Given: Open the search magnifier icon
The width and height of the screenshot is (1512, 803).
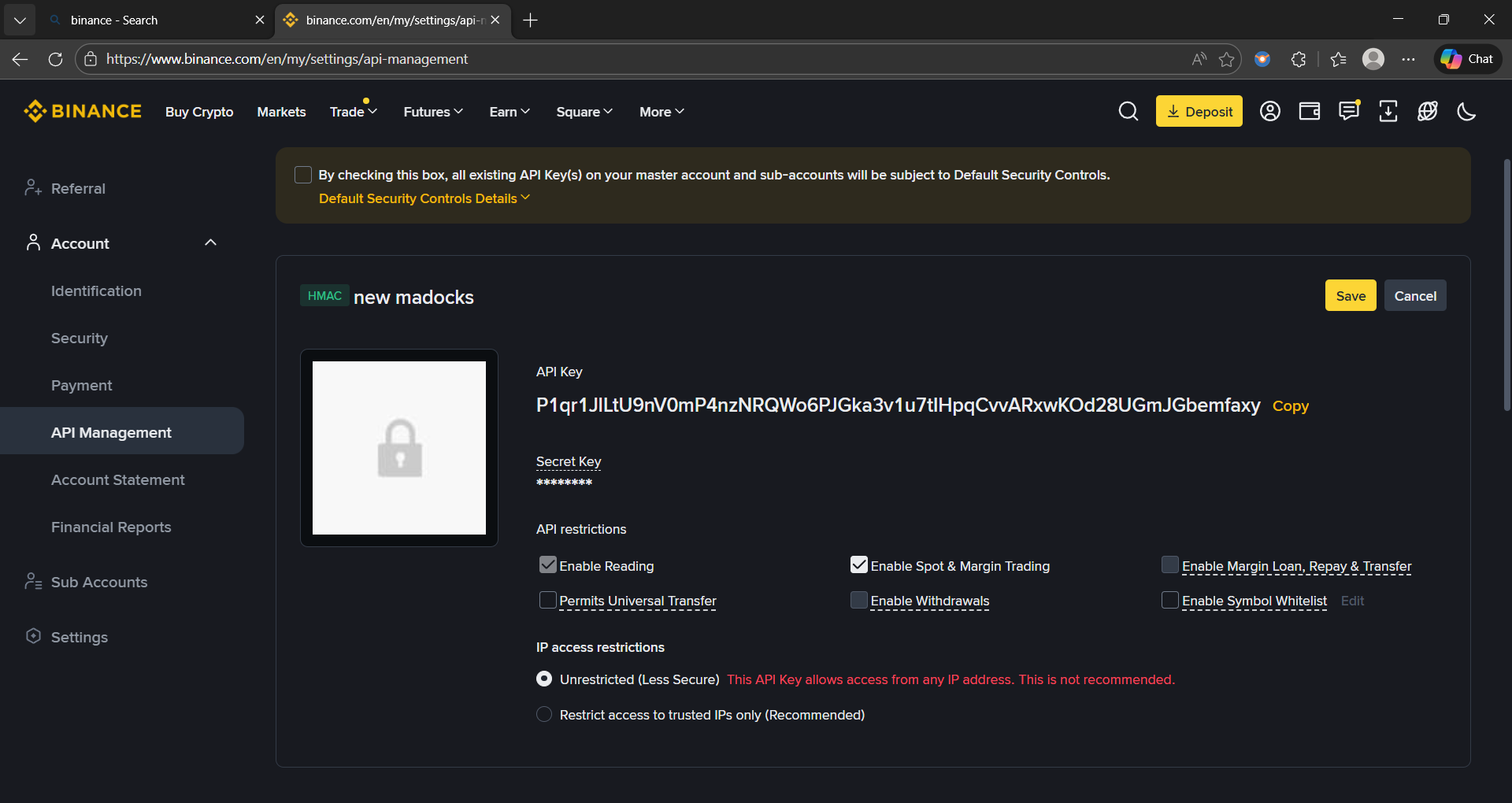Looking at the screenshot, I should [x=1128, y=111].
